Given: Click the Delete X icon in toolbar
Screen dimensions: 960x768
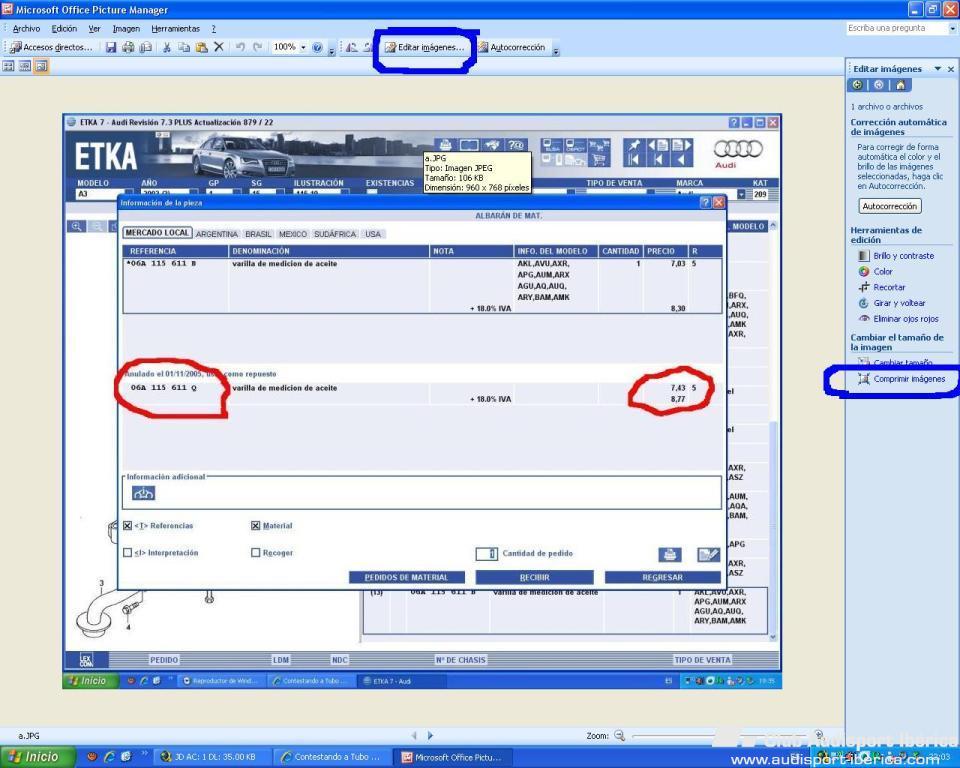Looking at the screenshot, I should [x=219, y=47].
